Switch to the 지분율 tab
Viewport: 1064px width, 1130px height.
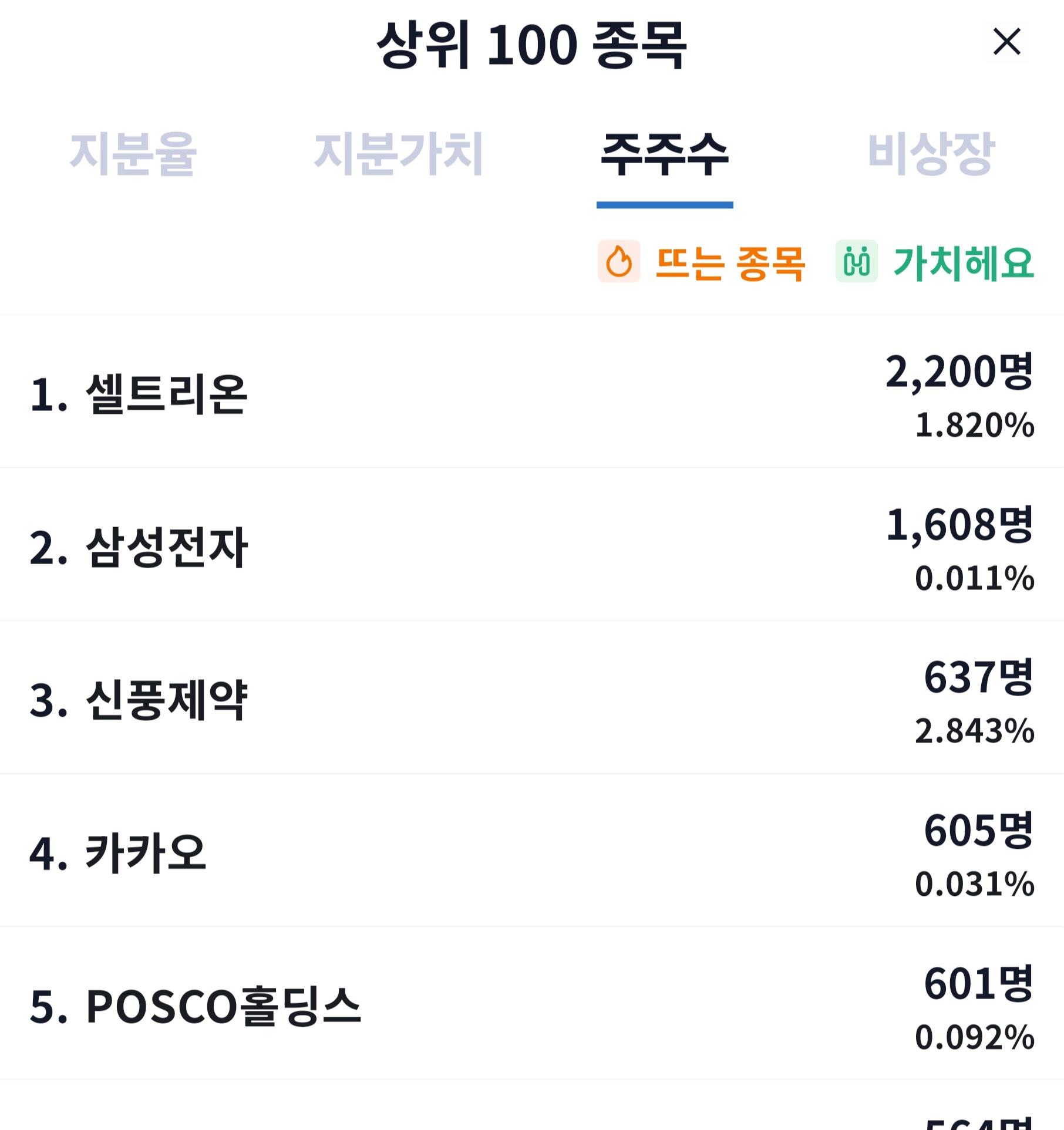133,154
